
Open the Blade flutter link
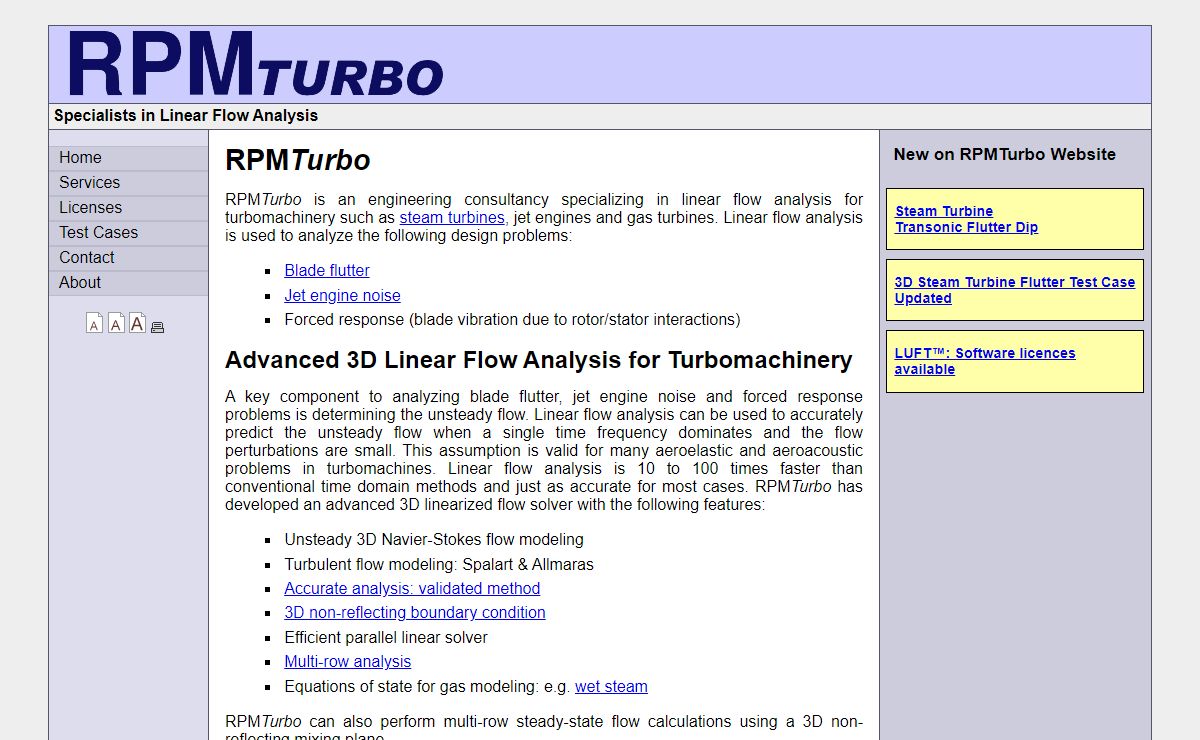tap(327, 271)
